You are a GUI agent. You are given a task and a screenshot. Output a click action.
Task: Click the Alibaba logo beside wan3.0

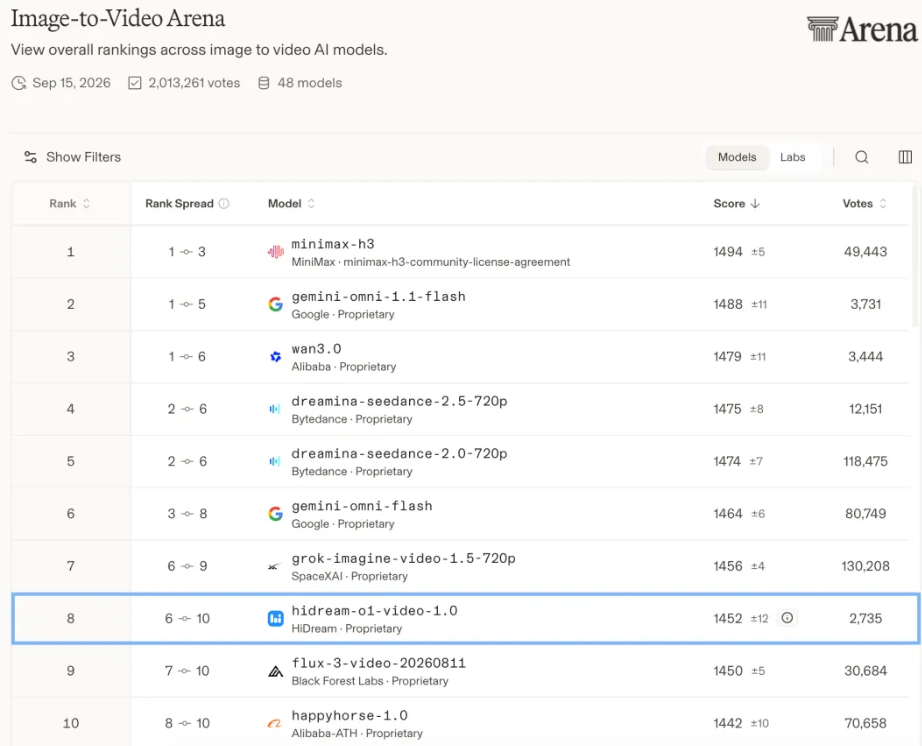pyautogui.click(x=275, y=357)
